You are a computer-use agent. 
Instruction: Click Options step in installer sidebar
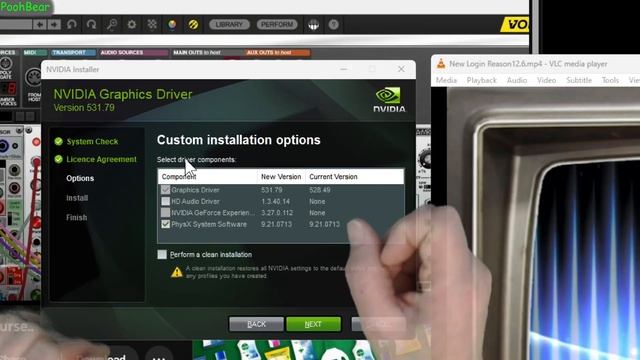[80, 178]
